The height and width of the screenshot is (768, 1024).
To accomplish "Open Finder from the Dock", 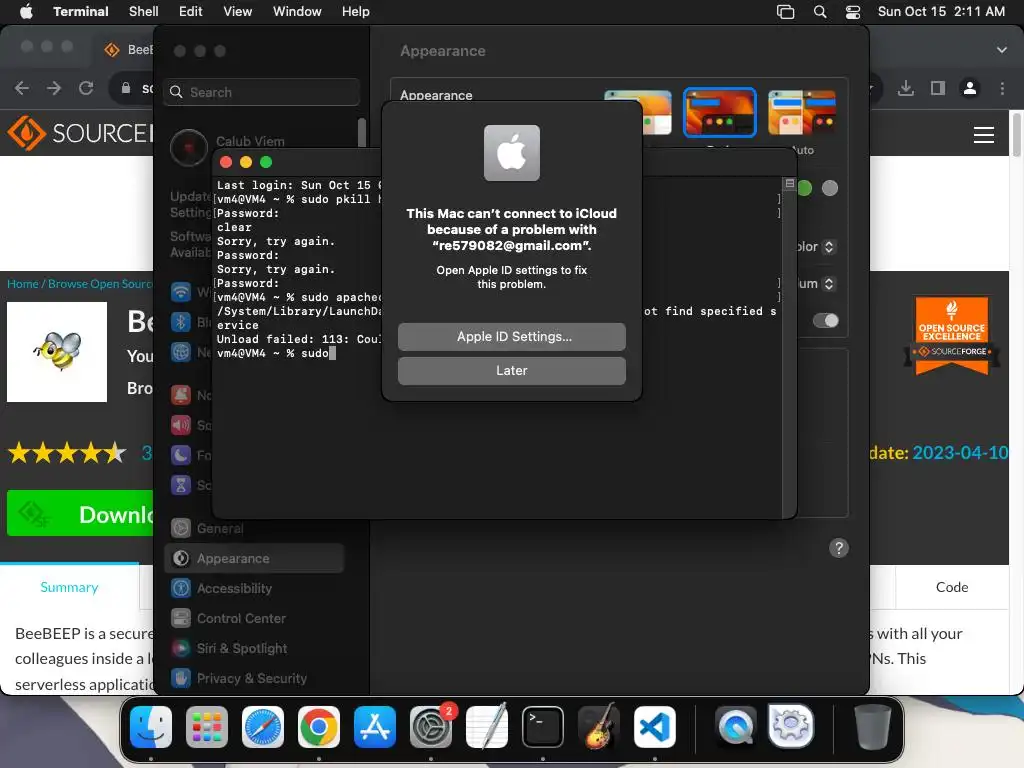I will pos(151,727).
